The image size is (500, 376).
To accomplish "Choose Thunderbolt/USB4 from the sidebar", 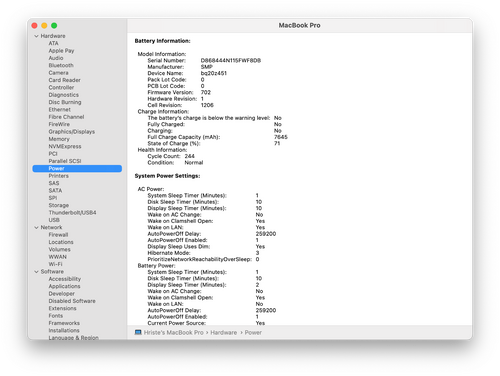I will point(72,213).
